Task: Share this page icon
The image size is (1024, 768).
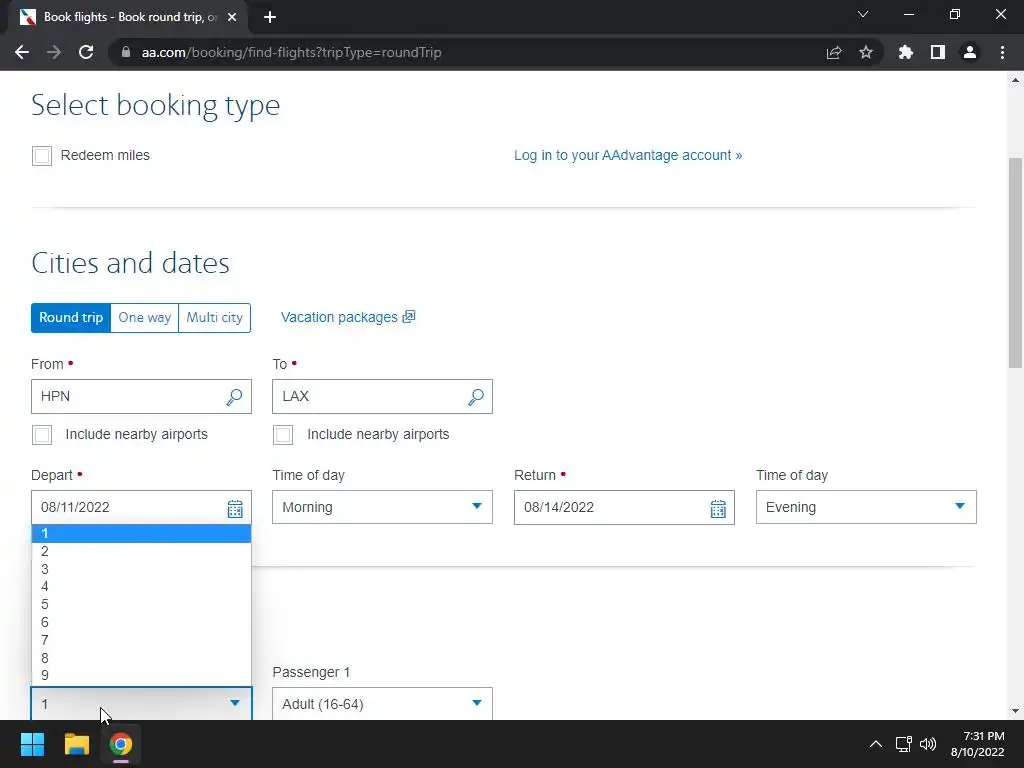Action: 834,52
